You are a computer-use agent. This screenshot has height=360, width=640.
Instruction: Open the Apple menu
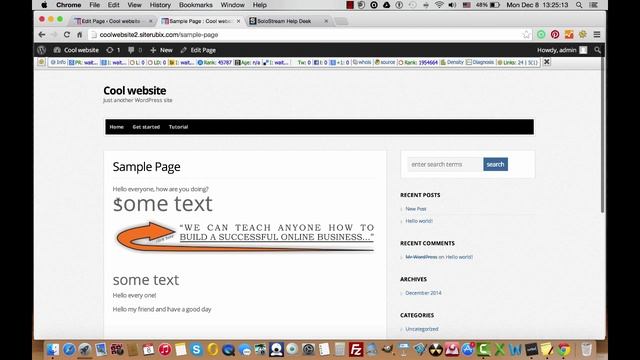pyautogui.click(x=44, y=5)
